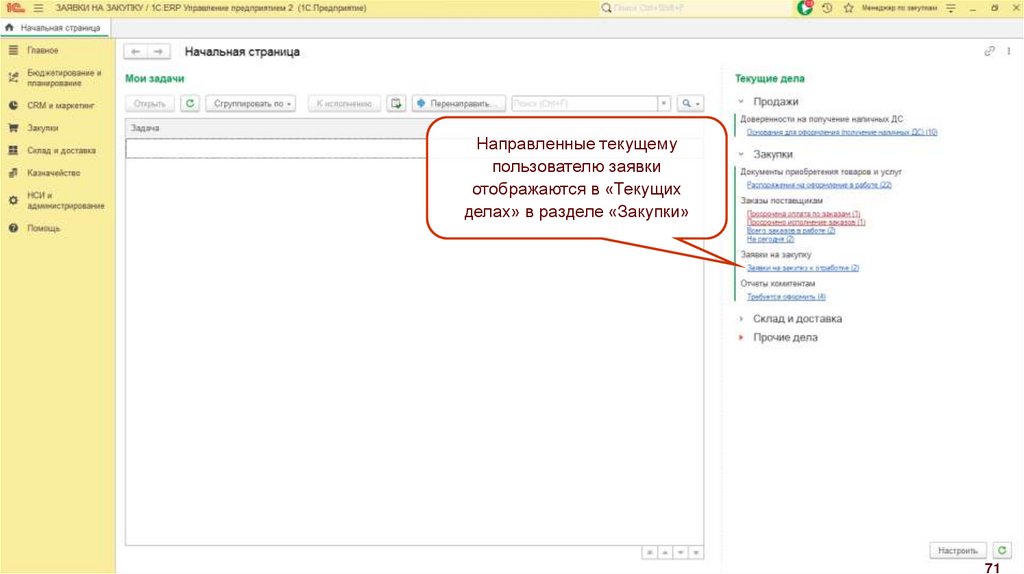Click the Открыть button
Viewport: 1024px width, 574px height.
point(150,104)
